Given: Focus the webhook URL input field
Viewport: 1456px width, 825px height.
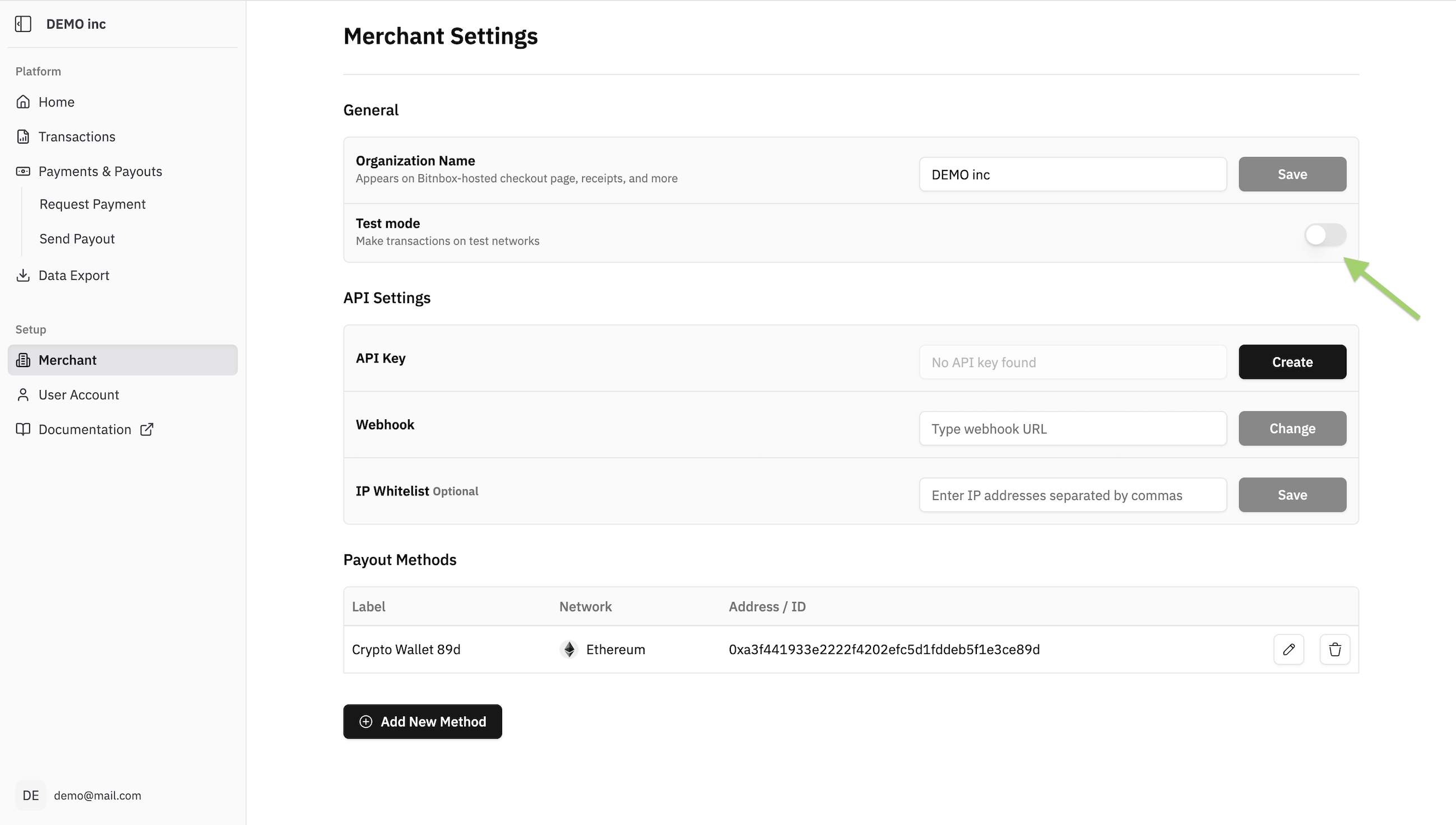Looking at the screenshot, I should coord(1072,428).
